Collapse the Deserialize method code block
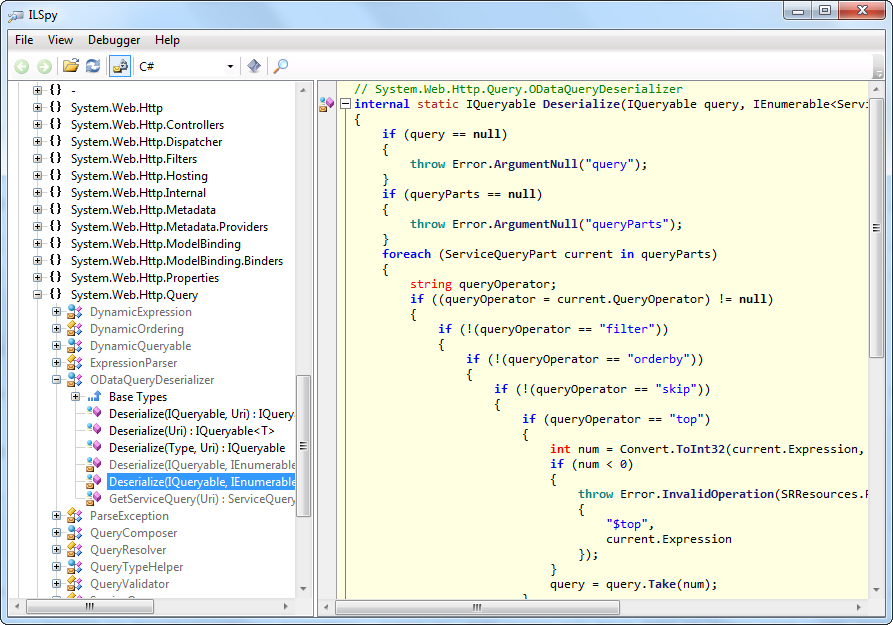This screenshot has height=625, width=893. pos(345,104)
